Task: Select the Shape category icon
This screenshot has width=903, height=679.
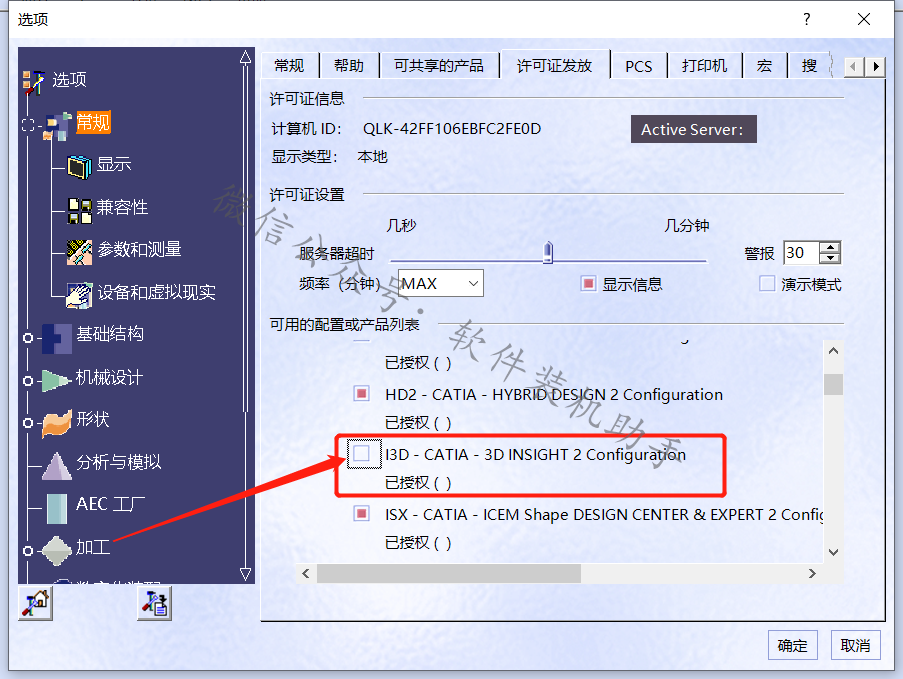Action: point(56,424)
